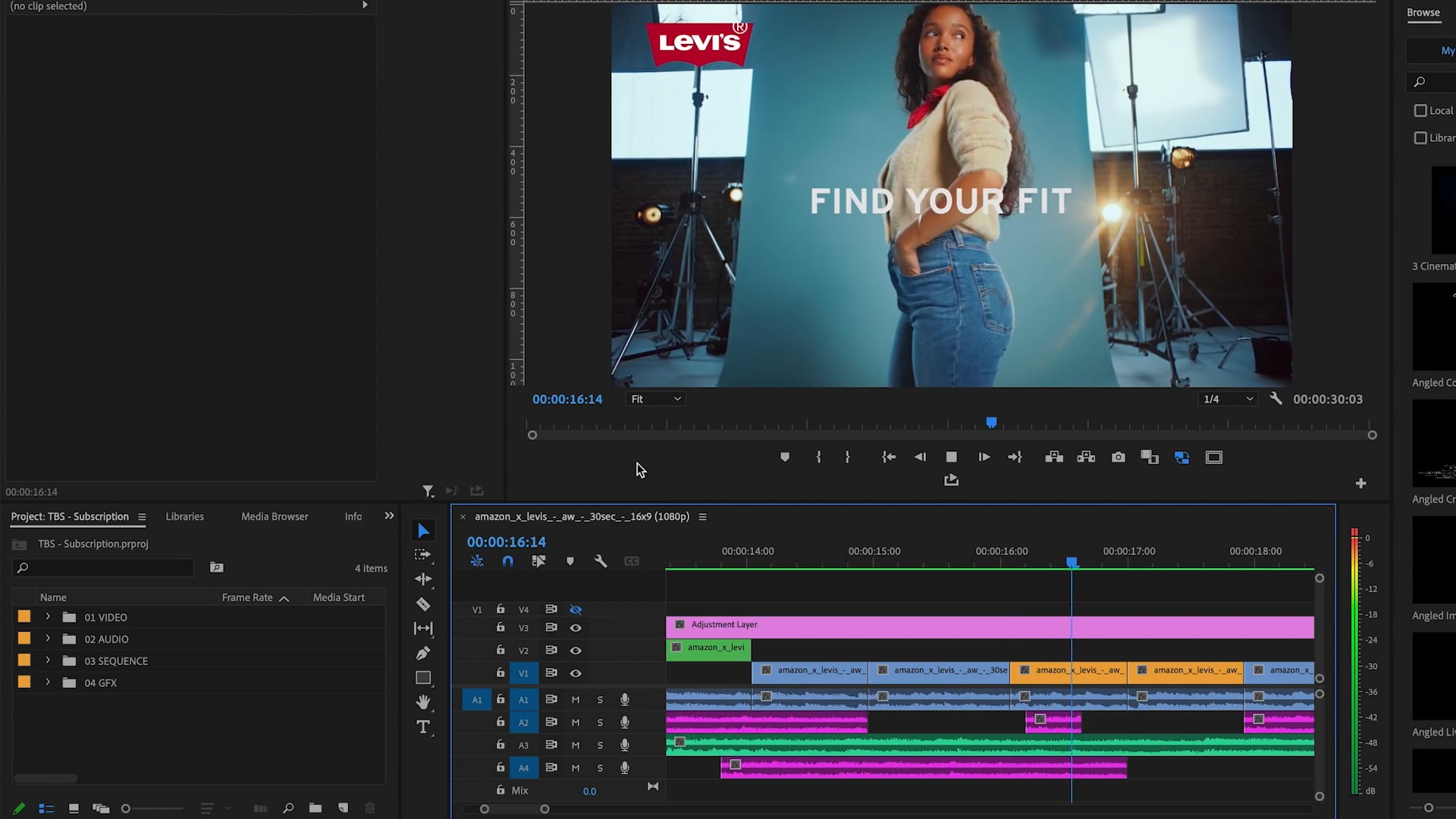
Task: Go to Out point
Action: click(x=1015, y=457)
